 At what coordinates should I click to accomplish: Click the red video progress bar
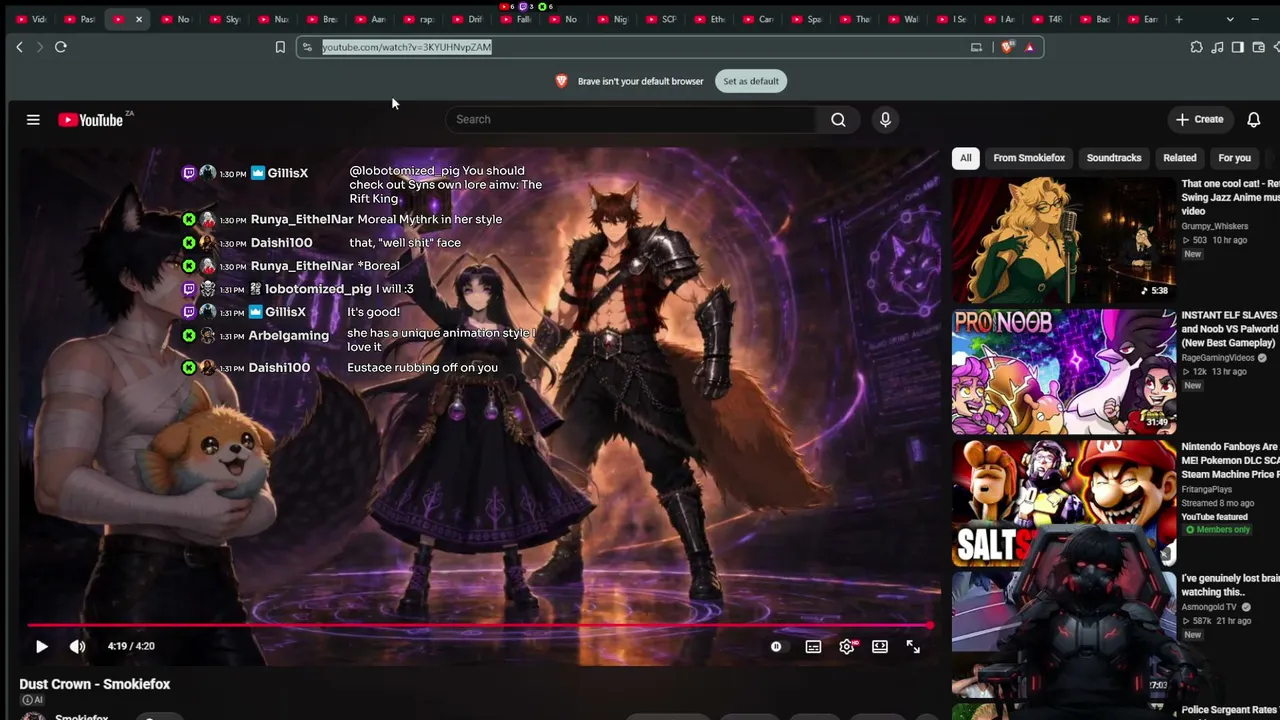point(480,626)
